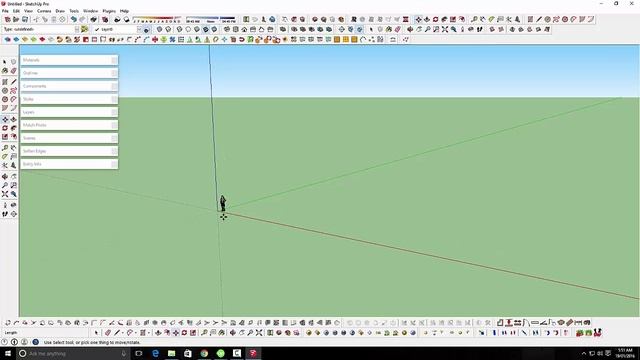This screenshot has height=360, width=640.
Task: Pick the Offset tool in left toolbar
Action: point(13,137)
